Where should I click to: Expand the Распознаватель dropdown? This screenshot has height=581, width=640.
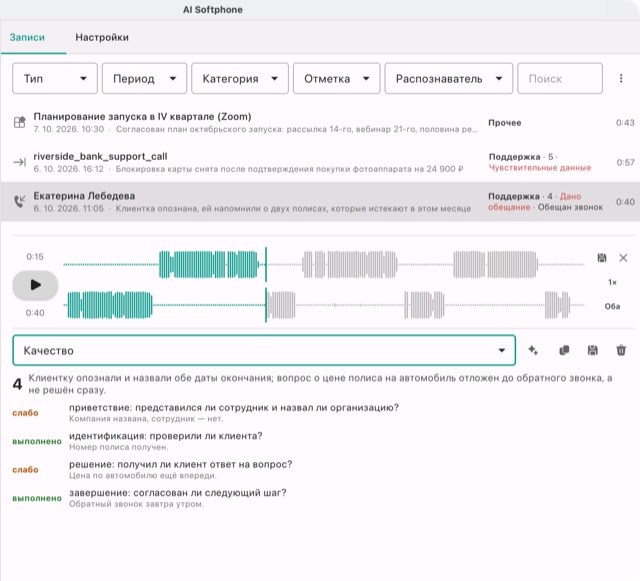coord(449,78)
